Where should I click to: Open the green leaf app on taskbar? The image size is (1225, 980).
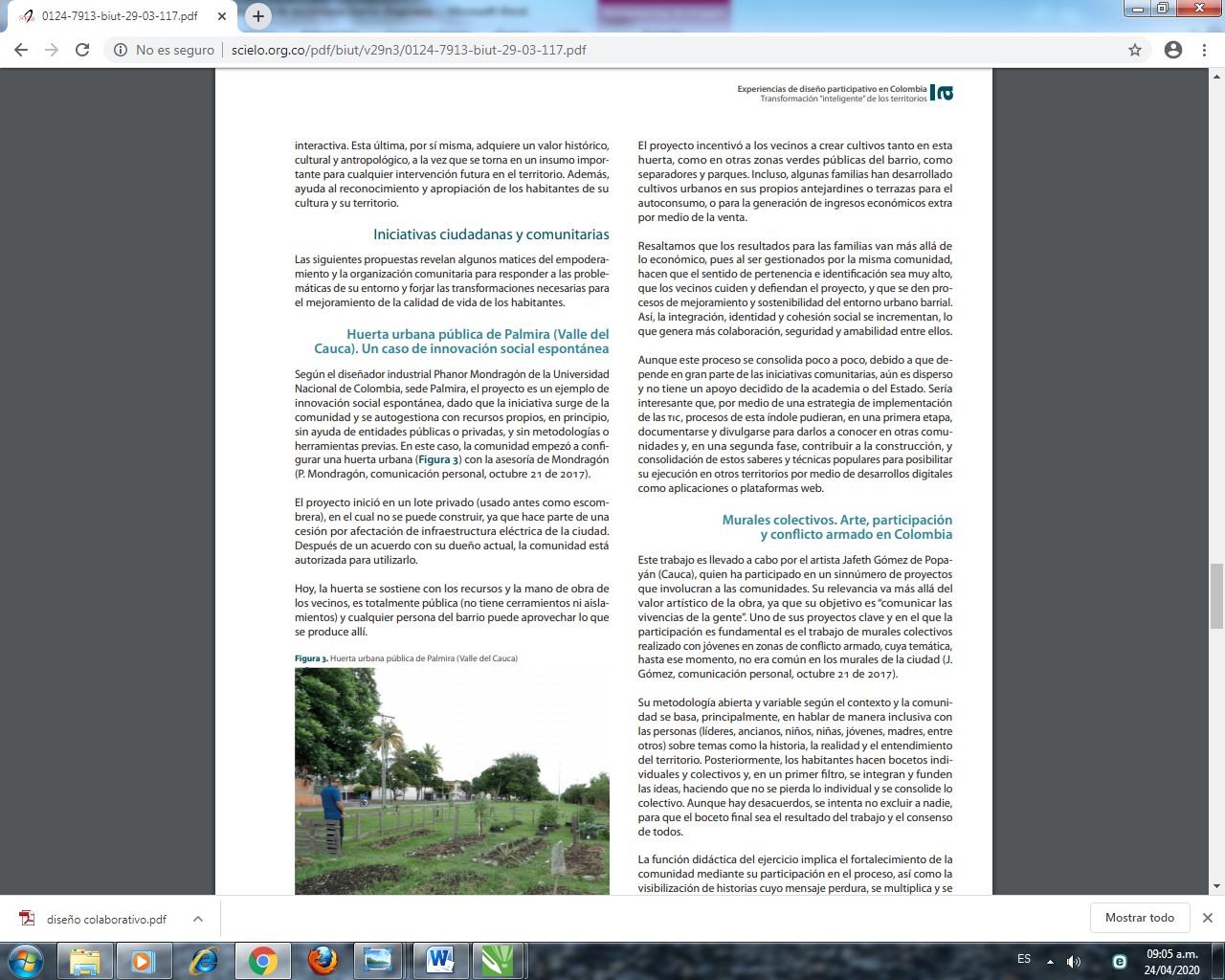tap(499, 960)
